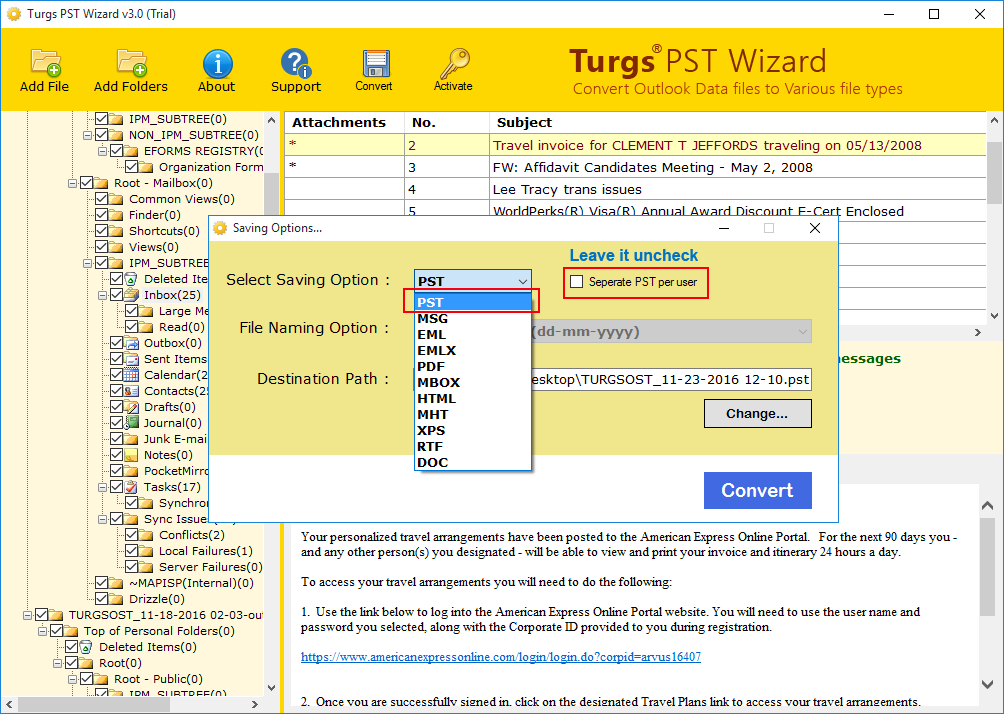Open the americanexpressonline.com login link
This screenshot has height=714, width=1004.
pos(501,657)
